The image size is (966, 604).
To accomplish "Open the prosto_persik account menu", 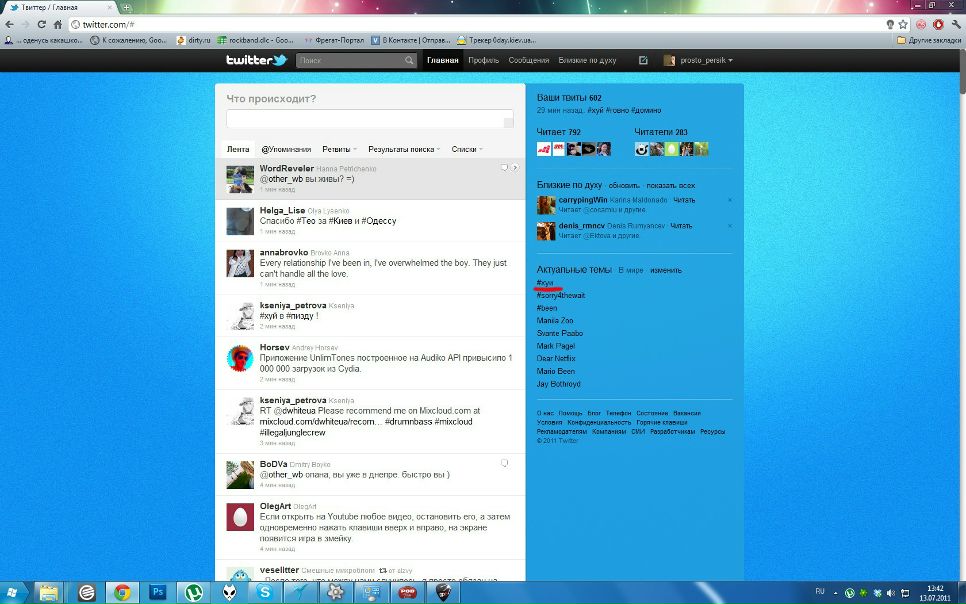I will [x=698, y=61].
